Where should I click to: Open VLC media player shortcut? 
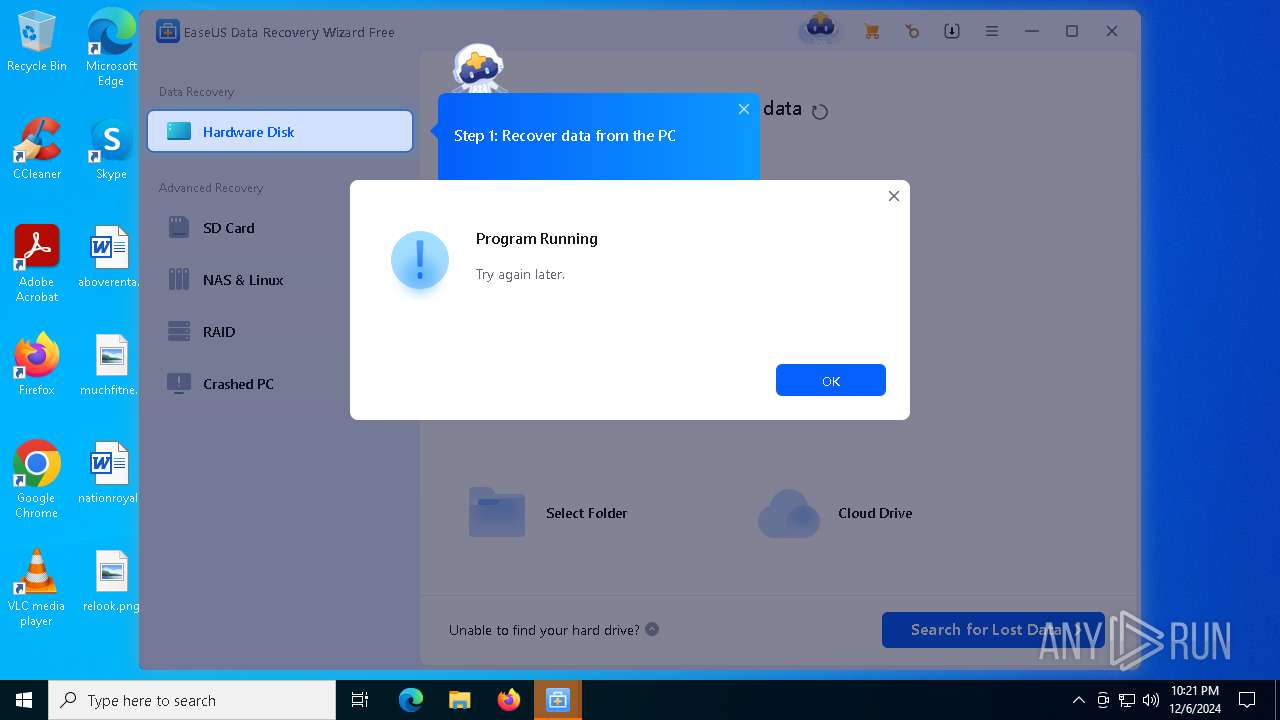pos(37,587)
